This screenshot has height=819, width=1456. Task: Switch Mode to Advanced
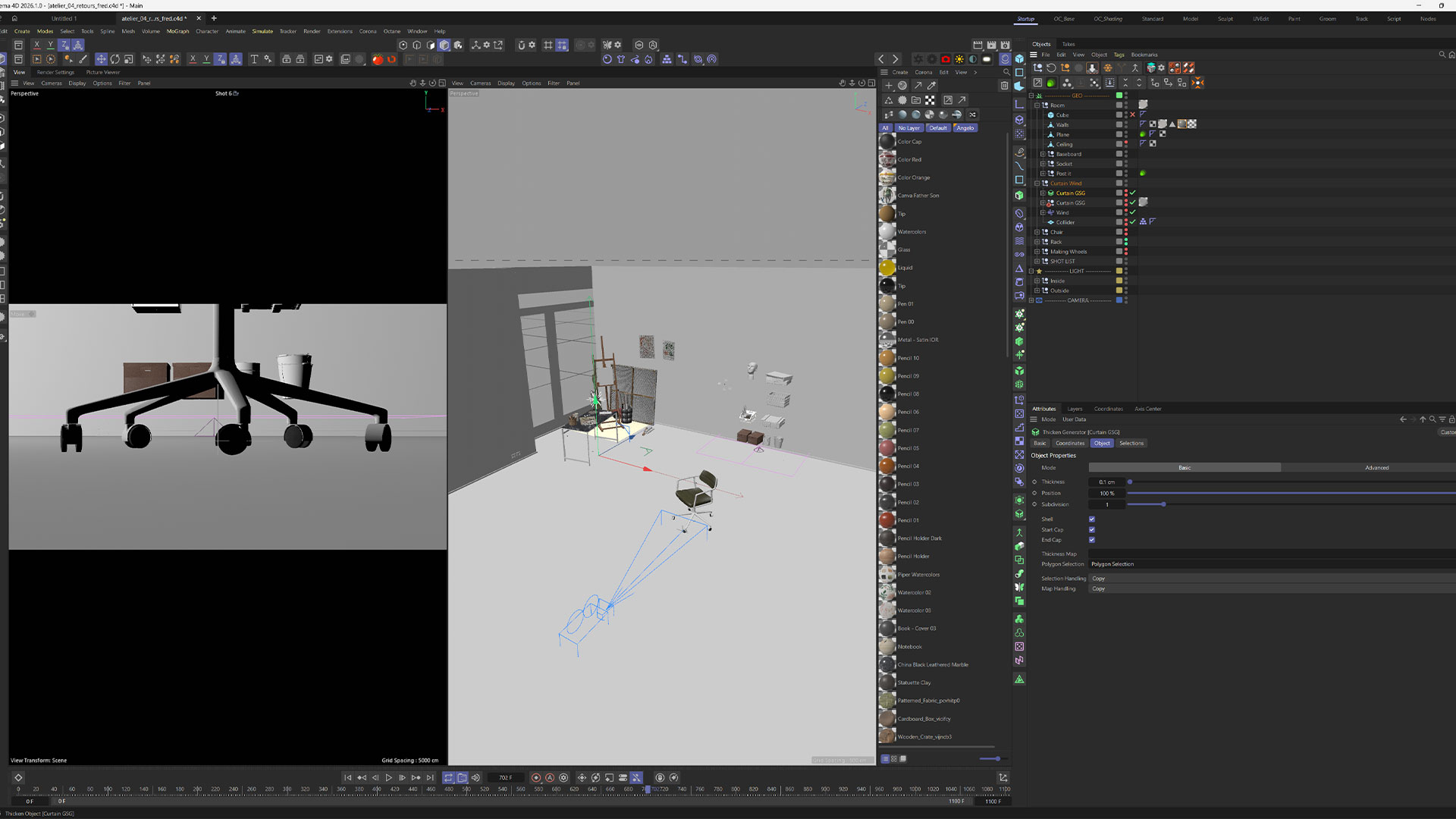(x=1376, y=468)
